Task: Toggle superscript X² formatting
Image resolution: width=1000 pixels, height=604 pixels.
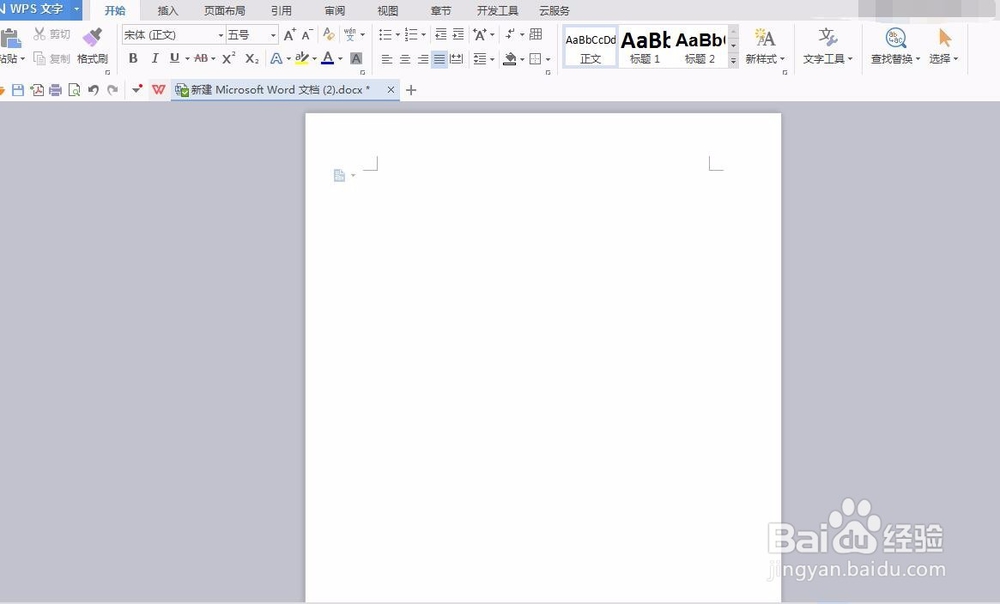Action: (229, 59)
